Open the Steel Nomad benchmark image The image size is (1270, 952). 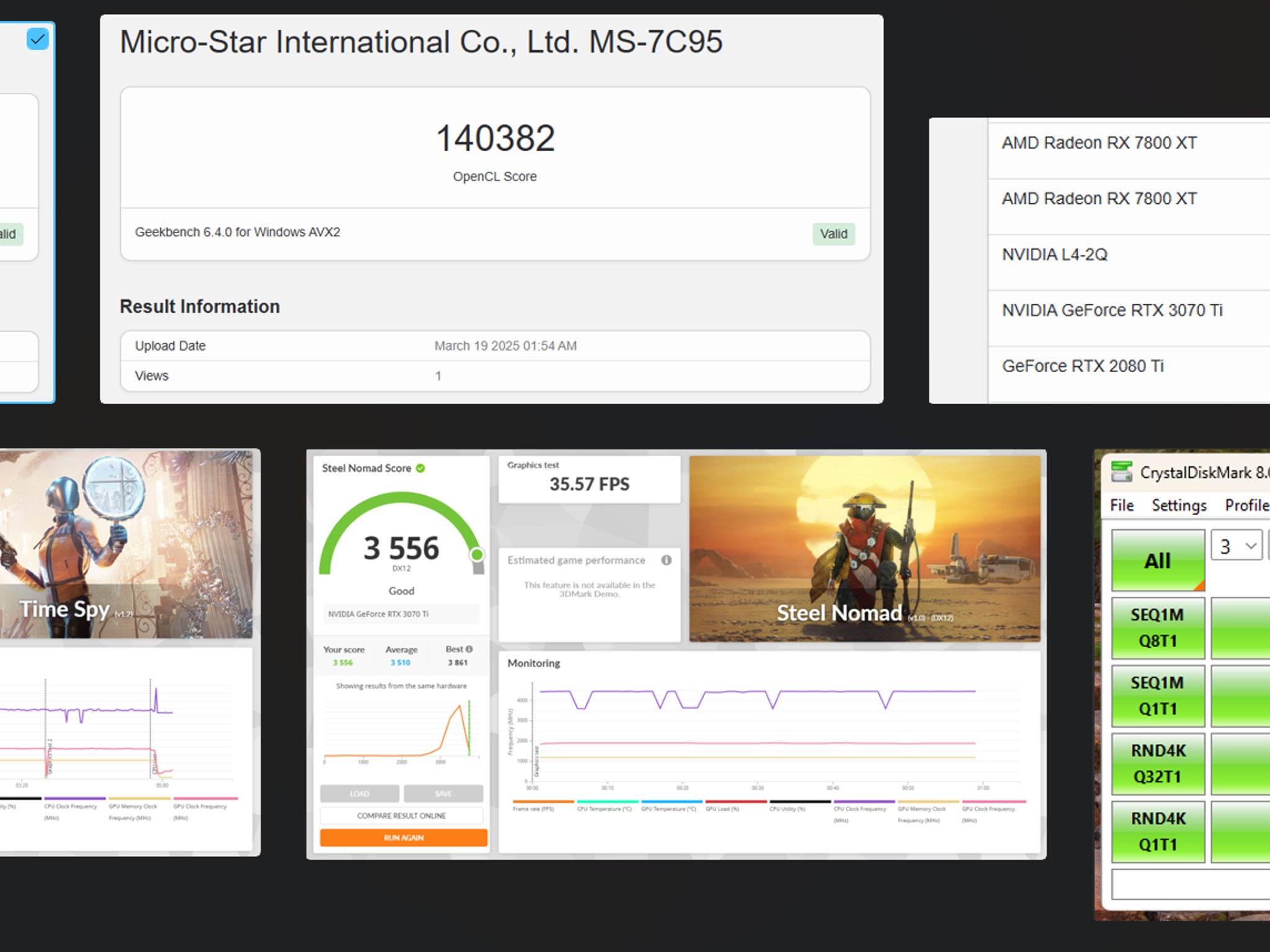point(864,549)
